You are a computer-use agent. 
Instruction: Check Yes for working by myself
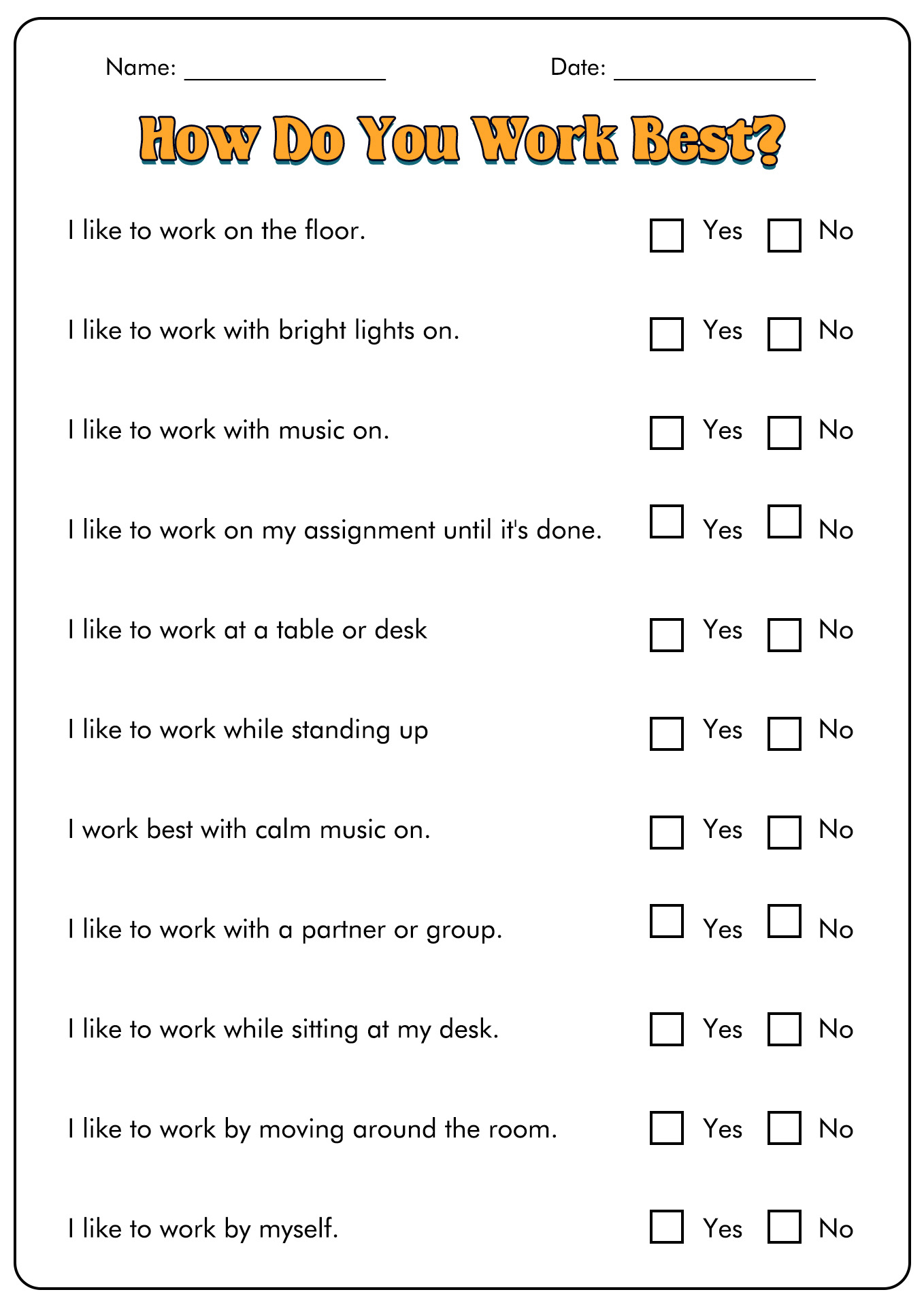(666, 1227)
